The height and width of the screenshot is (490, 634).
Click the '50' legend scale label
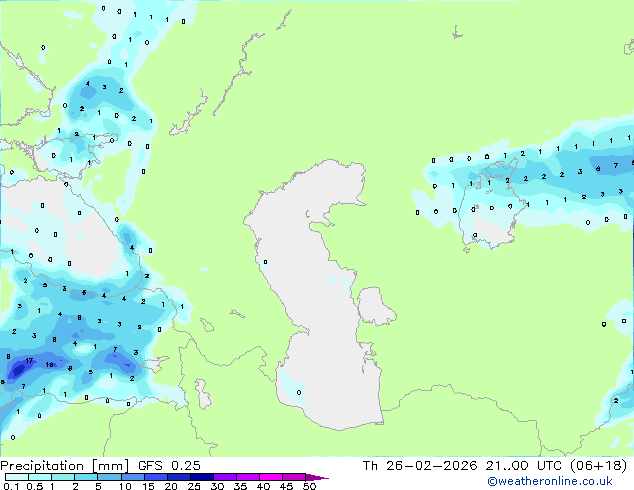click(x=310, y=486)
